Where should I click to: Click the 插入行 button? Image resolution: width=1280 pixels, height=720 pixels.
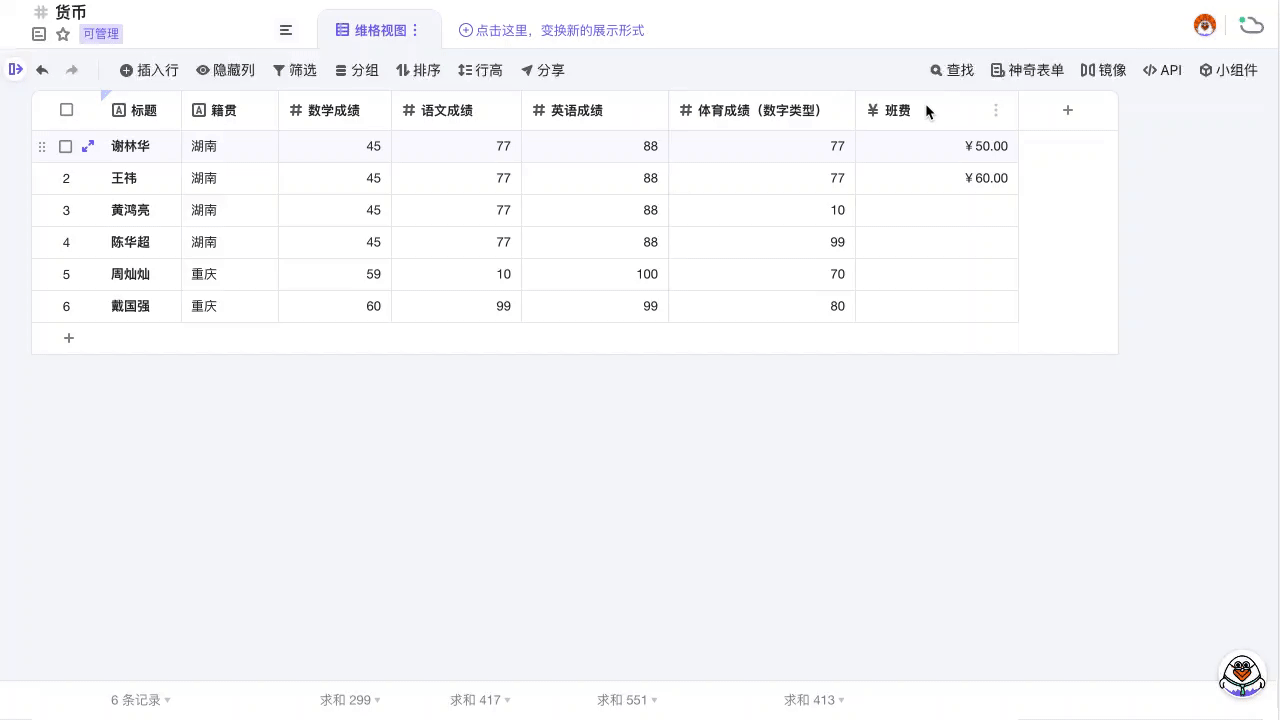click(148, 70)
